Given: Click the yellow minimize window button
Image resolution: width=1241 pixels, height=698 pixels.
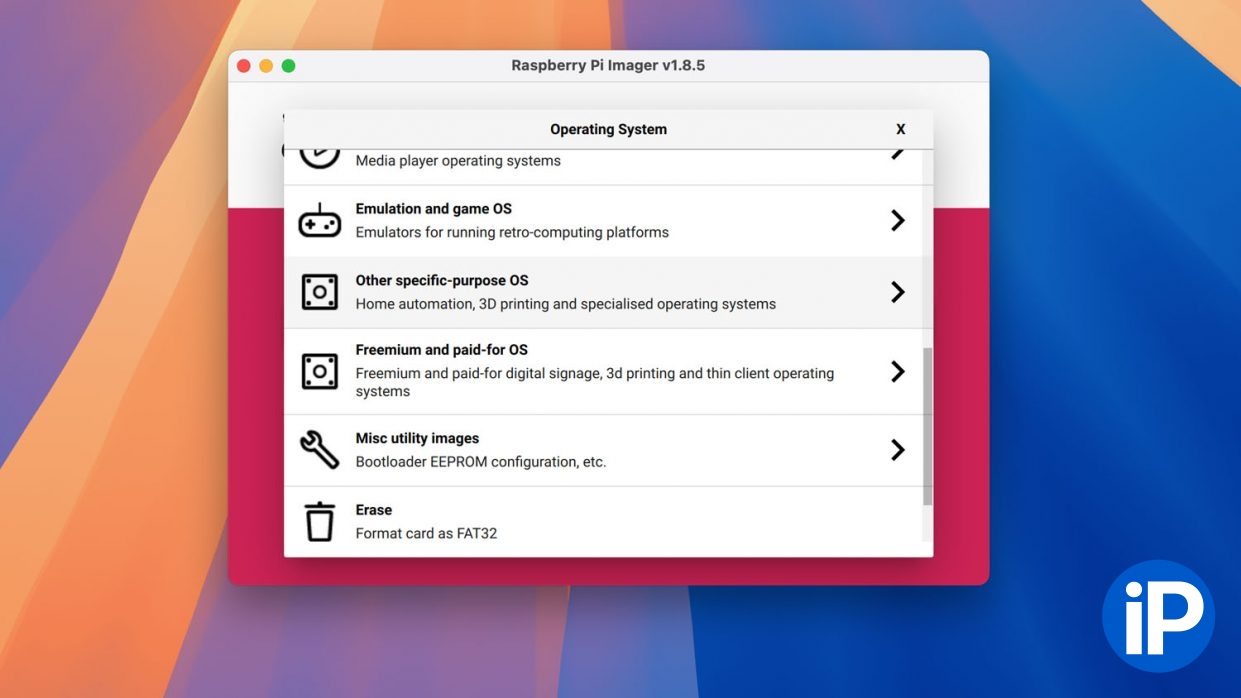Looking at the screenshot, I should coord(266,66).
